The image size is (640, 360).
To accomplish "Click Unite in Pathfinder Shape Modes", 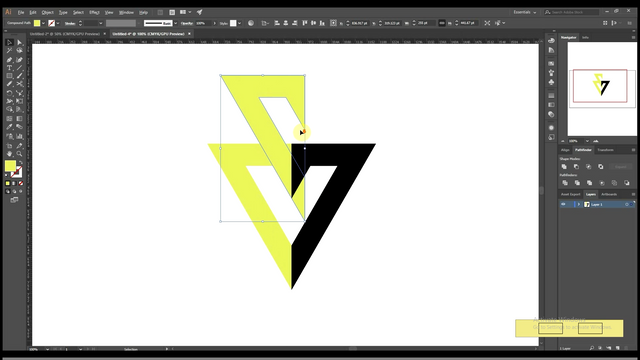I will (x=564, y=167).
